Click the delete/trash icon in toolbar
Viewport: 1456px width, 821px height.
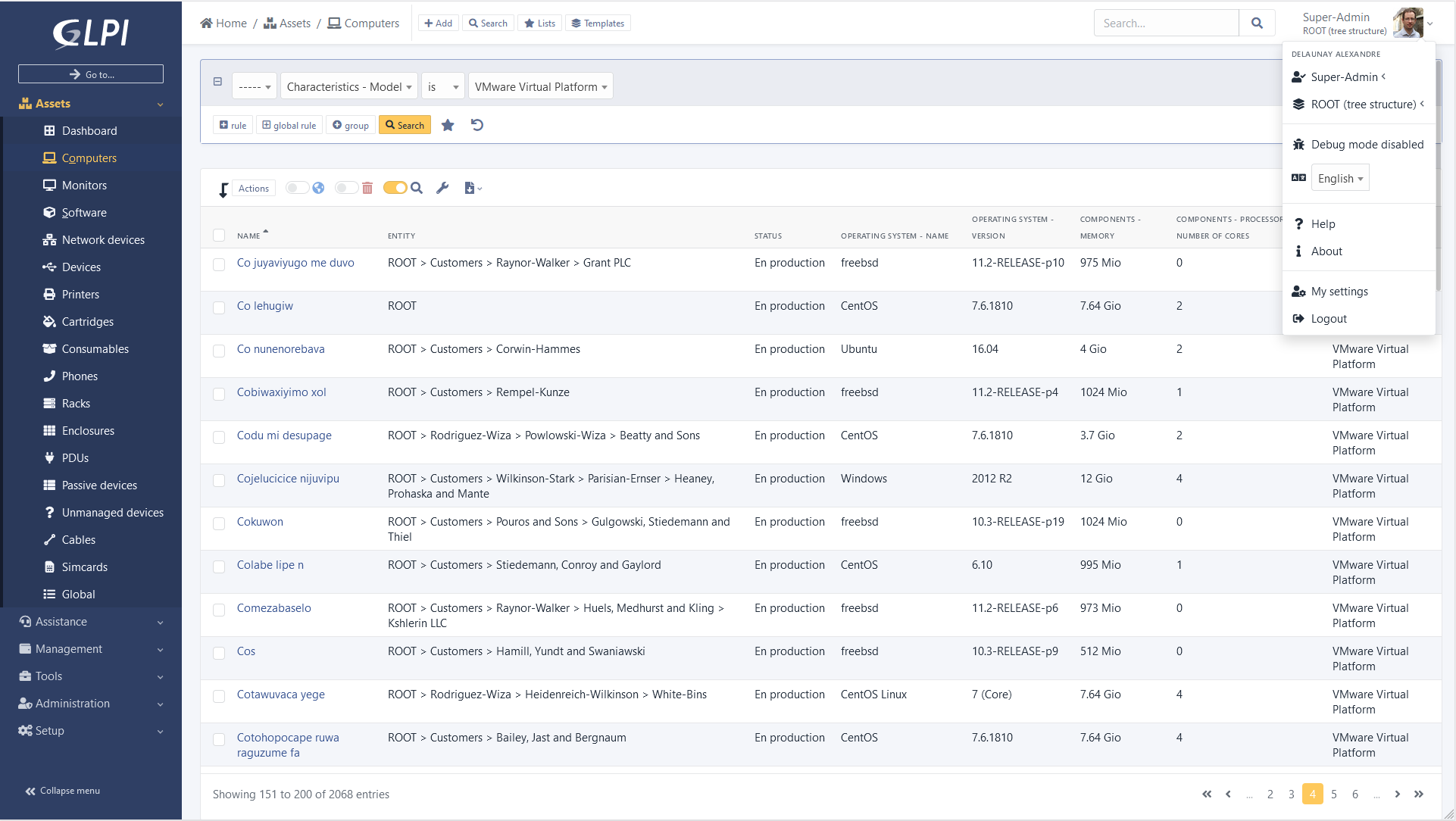click(x=369, y=188)
